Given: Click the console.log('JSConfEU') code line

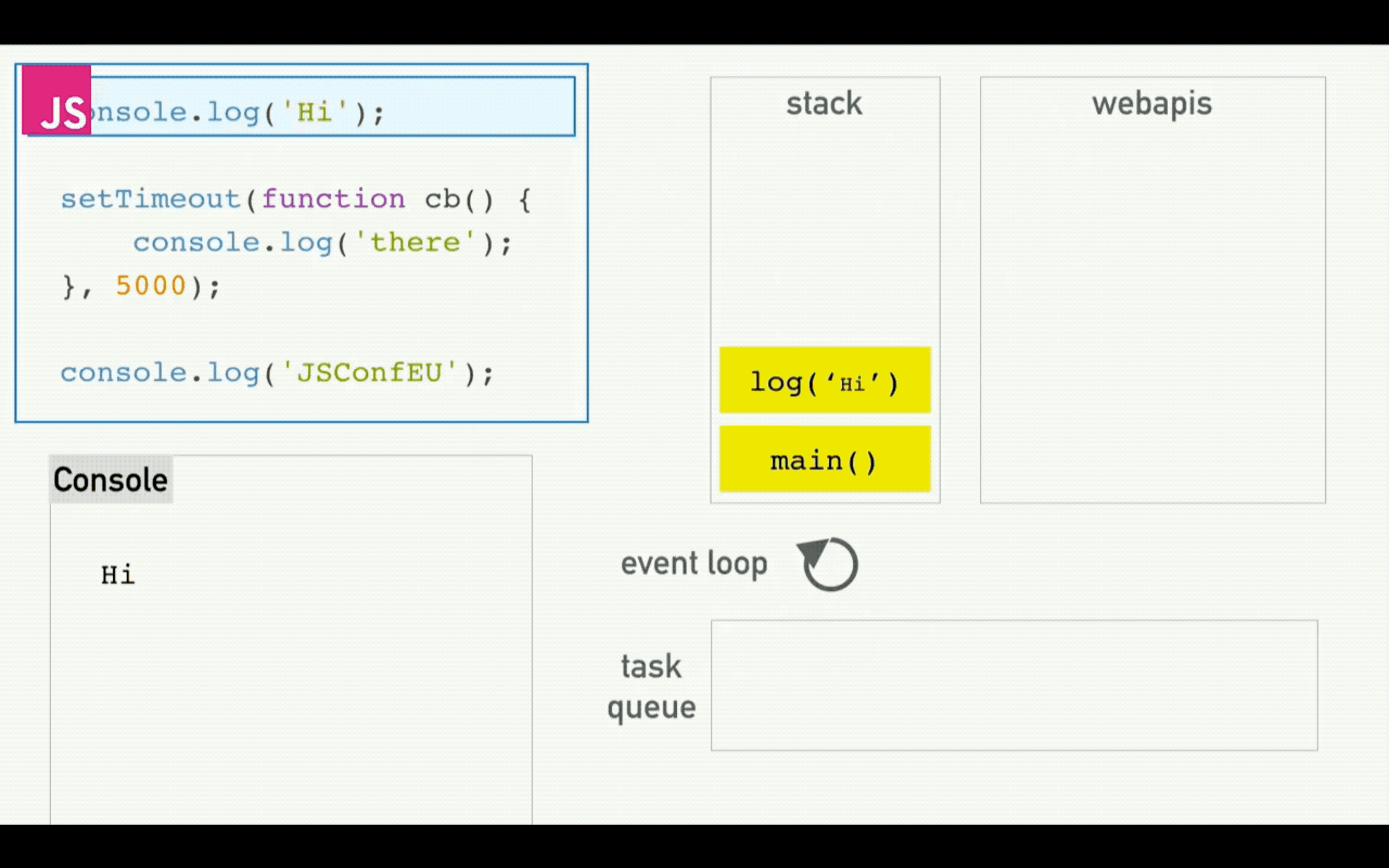Looking at the screenshot, I should pos(277,372).
